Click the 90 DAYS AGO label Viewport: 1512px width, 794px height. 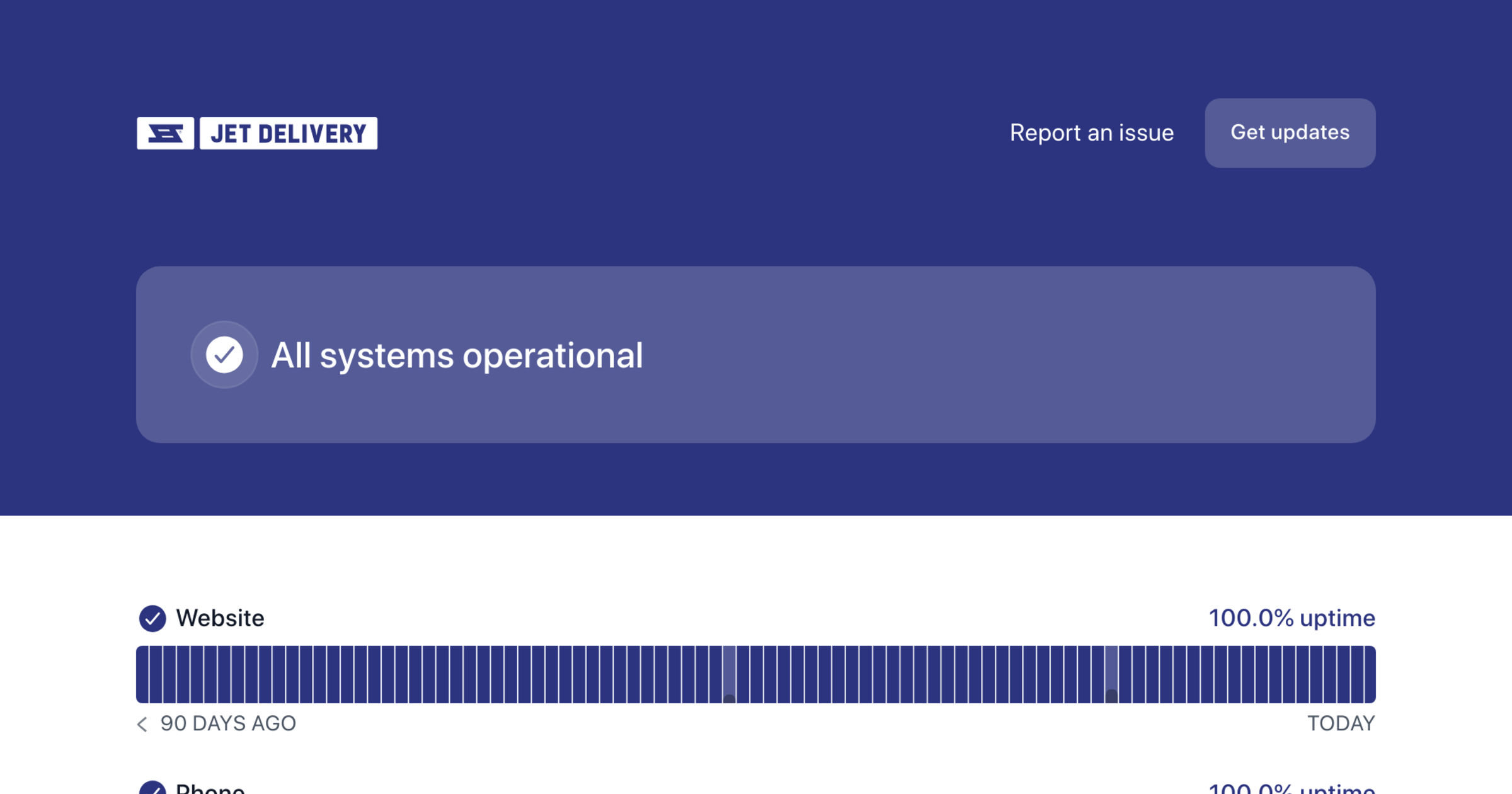(227, 723)
